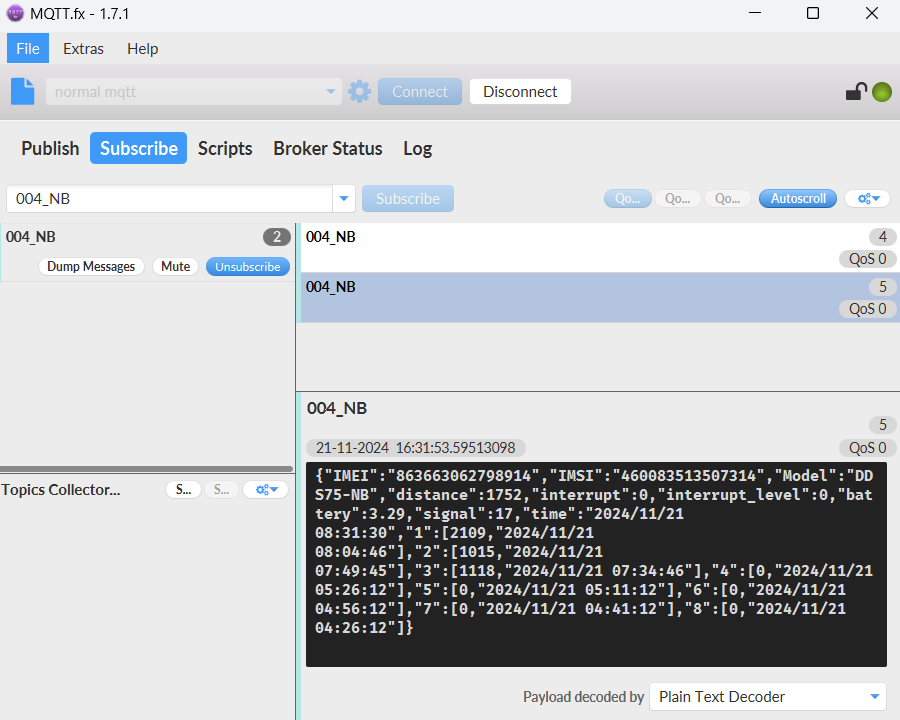
Task: Click the Topics Collector scan button
Action: 183,490
